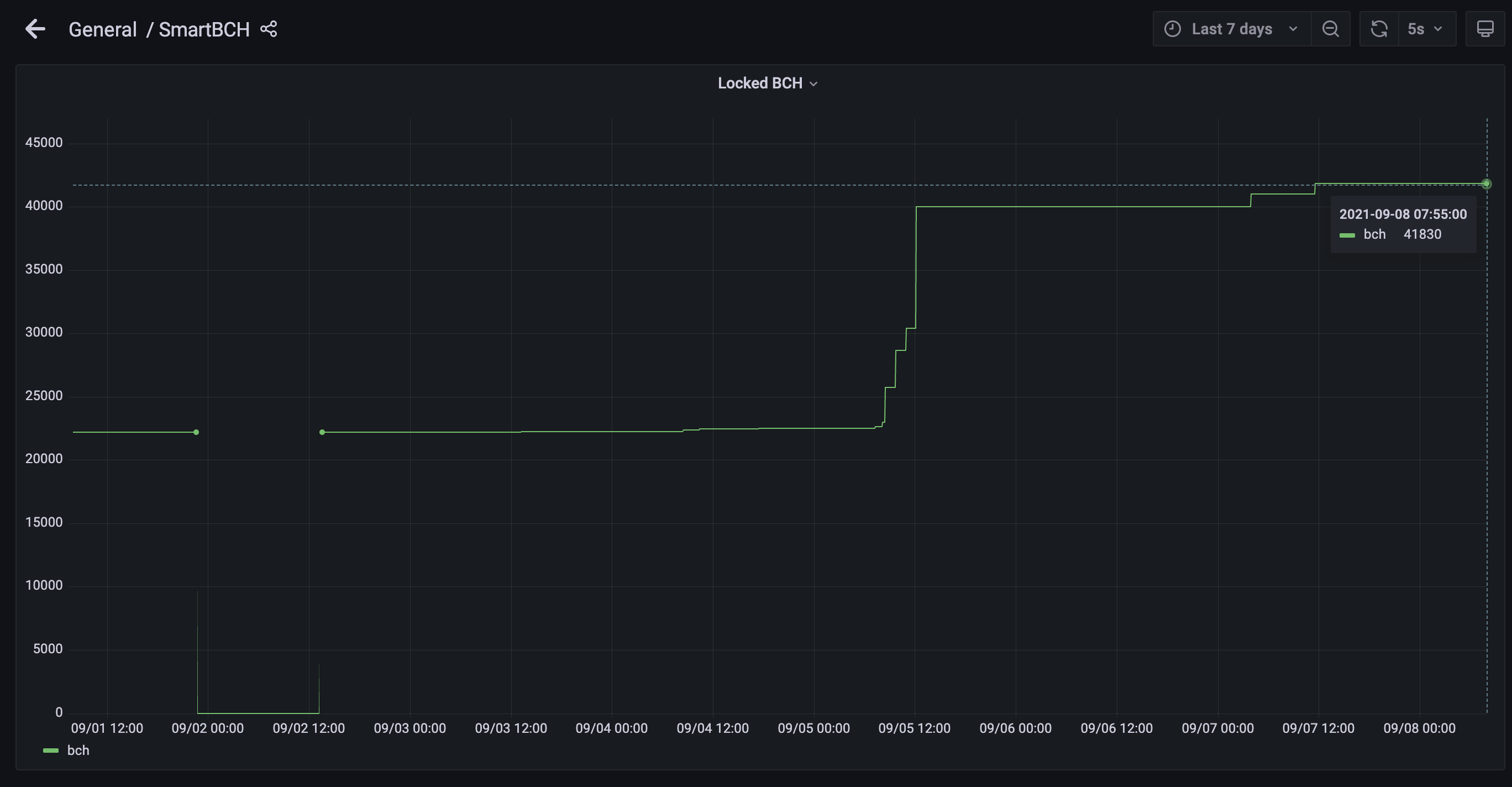Zoom out the time range with magnifier icon
The height and width of the screenshot is (787, 1512).
pos(1331,29)
